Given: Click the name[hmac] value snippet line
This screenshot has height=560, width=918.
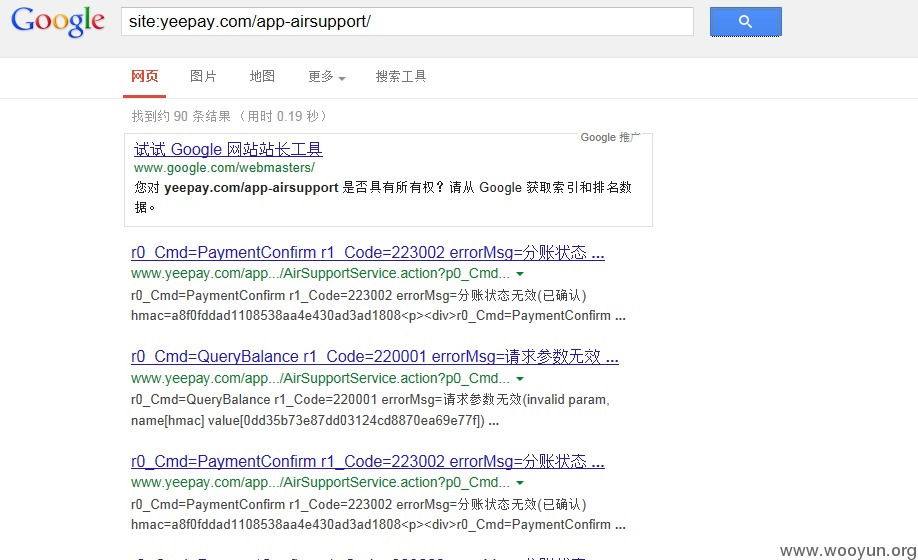Looking at the screenshot, I should tap(314, 421).
